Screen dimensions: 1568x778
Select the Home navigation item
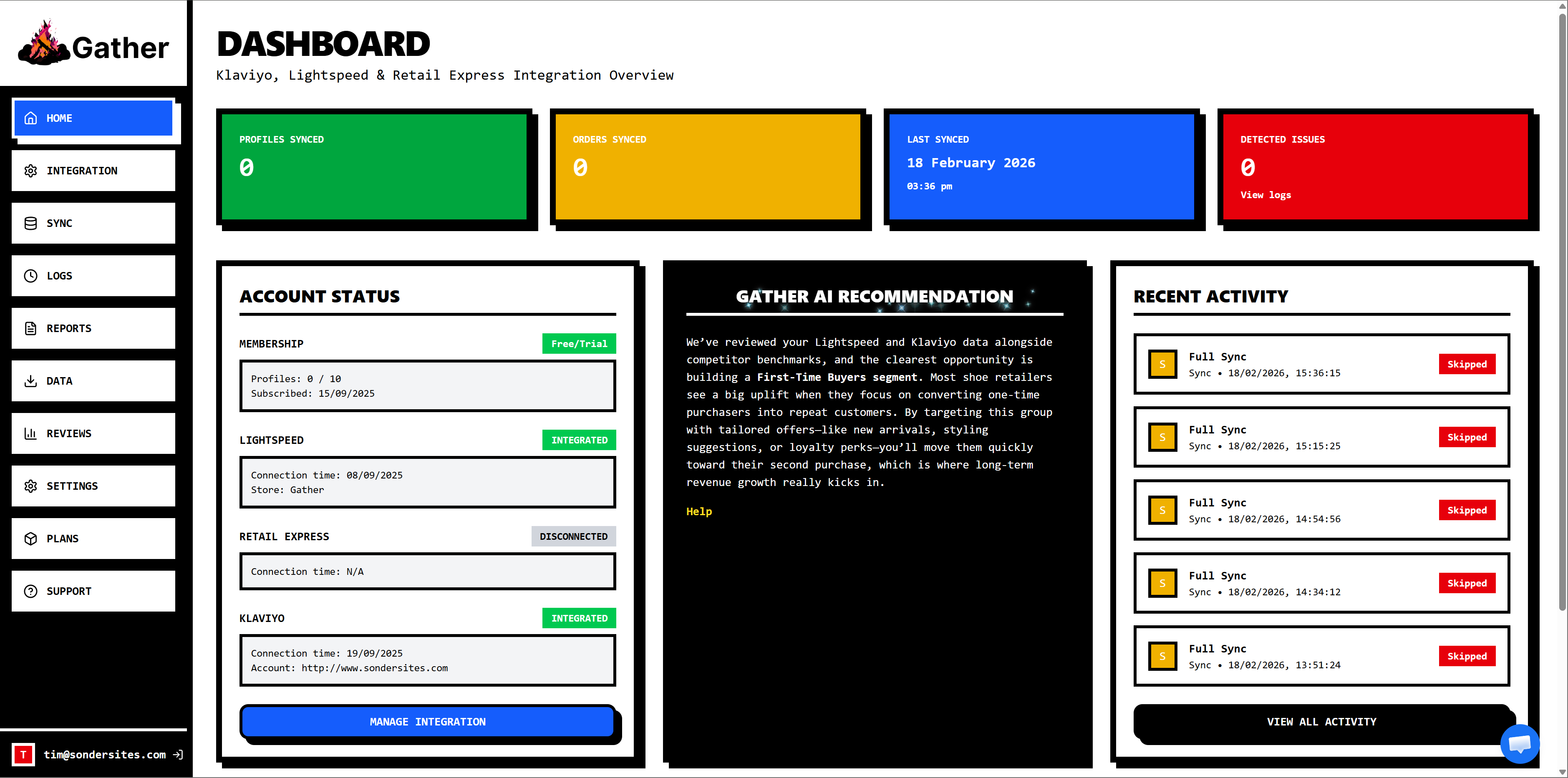[93, 118]
